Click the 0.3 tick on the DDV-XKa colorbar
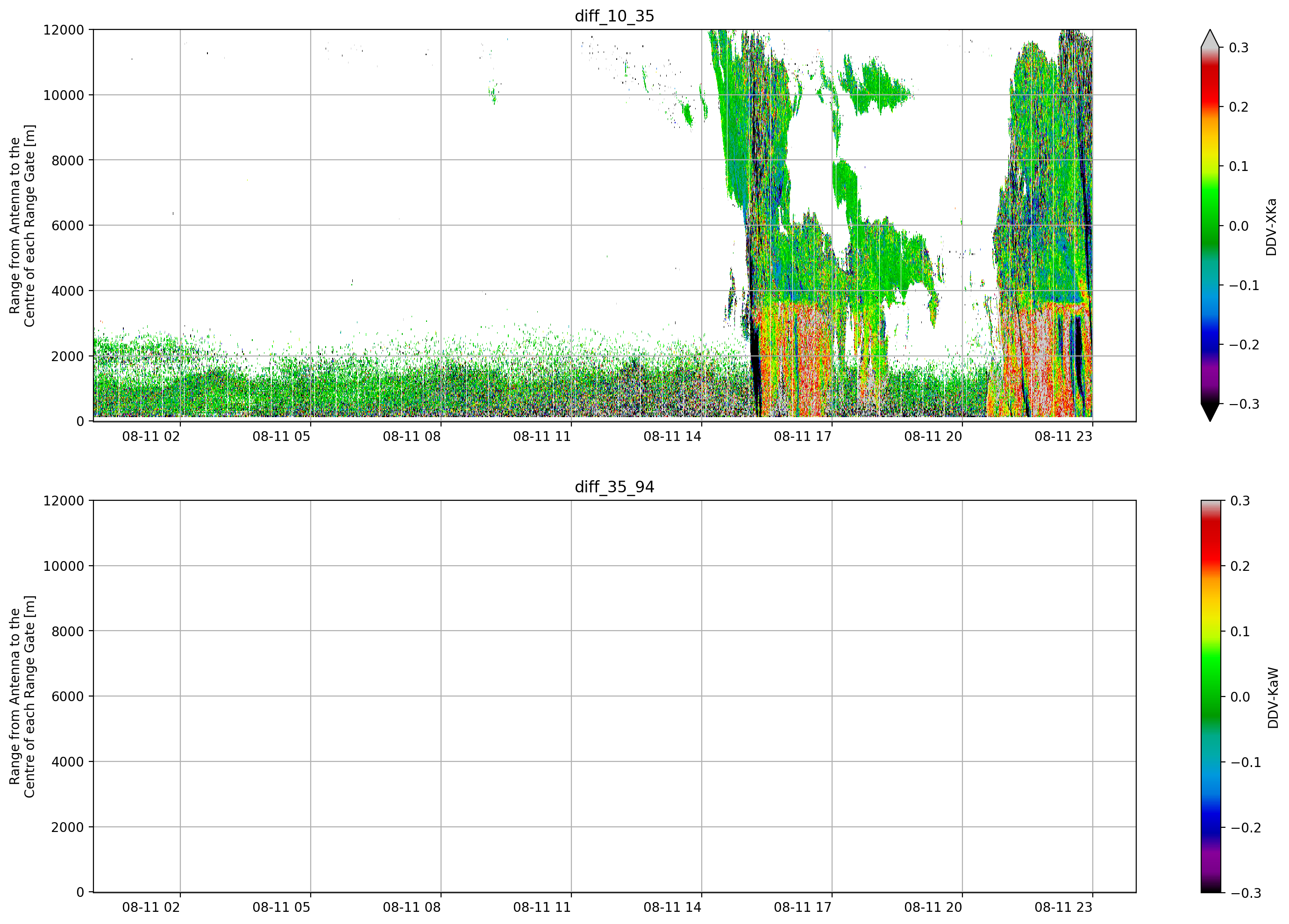 click(x=1239, y=48)
